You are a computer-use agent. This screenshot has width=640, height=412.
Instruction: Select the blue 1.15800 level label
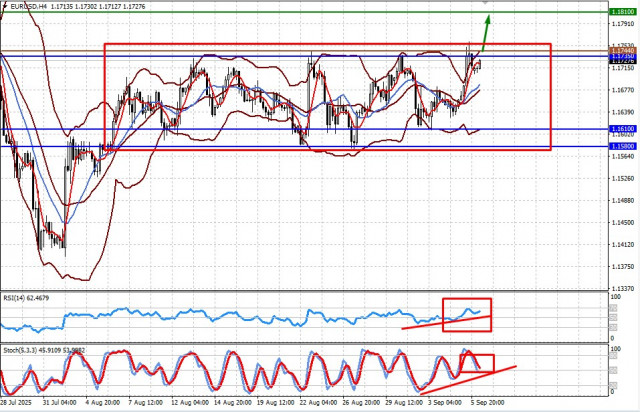[623, 146]
